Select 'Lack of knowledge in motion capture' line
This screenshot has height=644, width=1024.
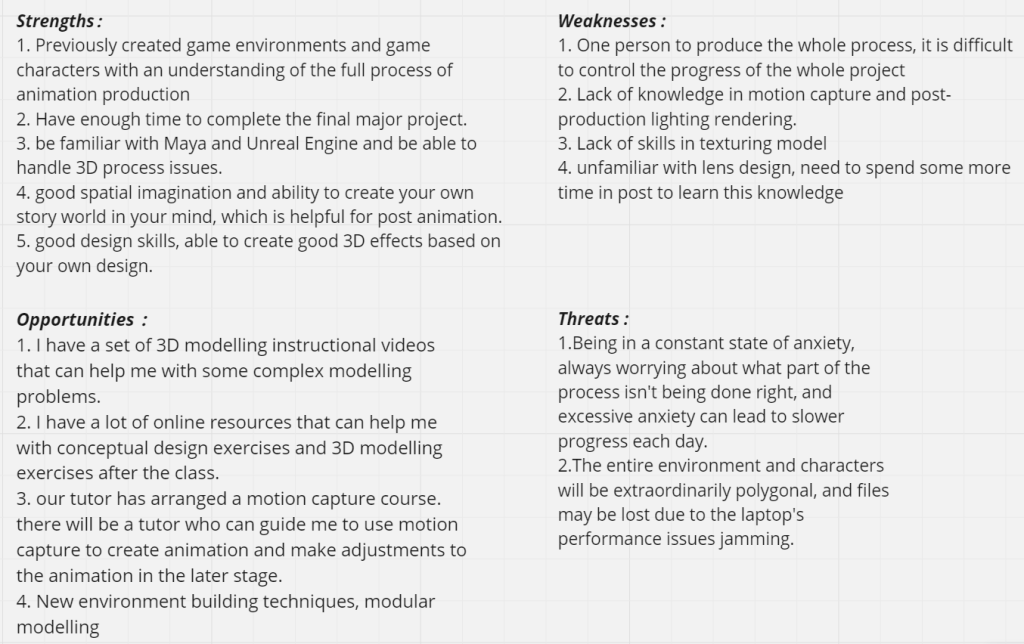pos(754,94)
